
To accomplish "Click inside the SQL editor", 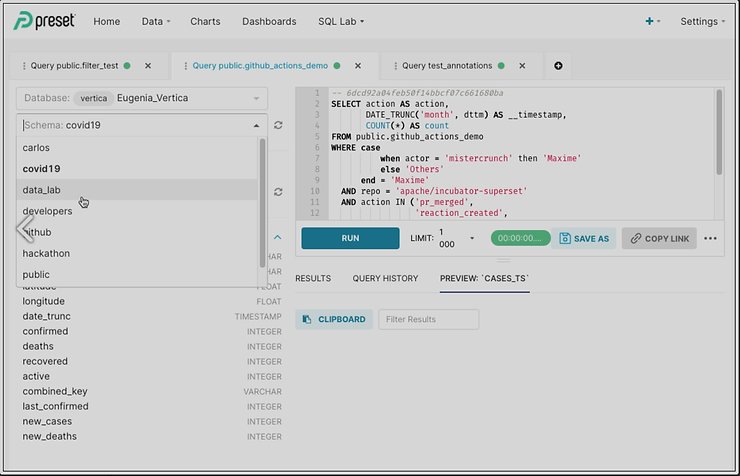I will 521,153.
